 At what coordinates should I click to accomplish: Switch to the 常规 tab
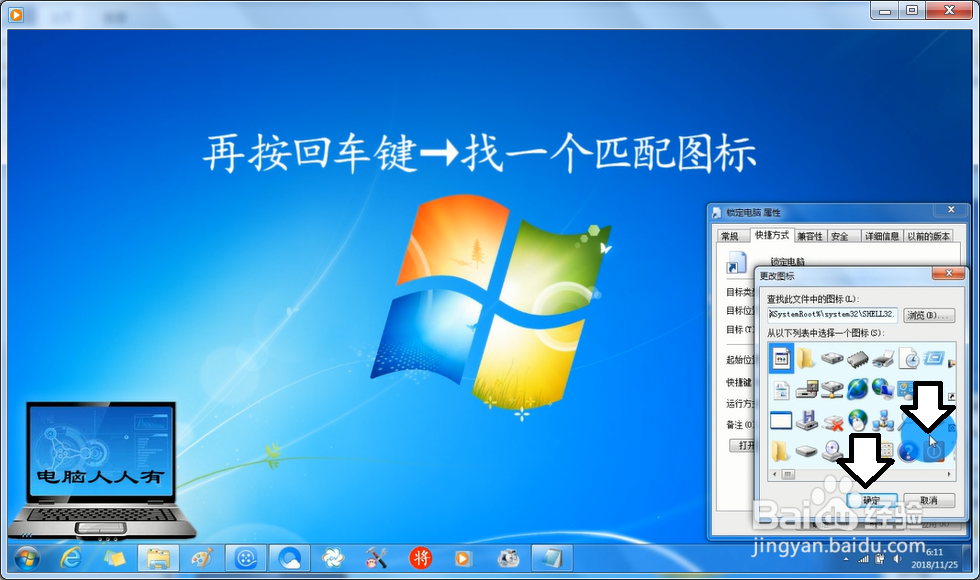click(729, 236)
